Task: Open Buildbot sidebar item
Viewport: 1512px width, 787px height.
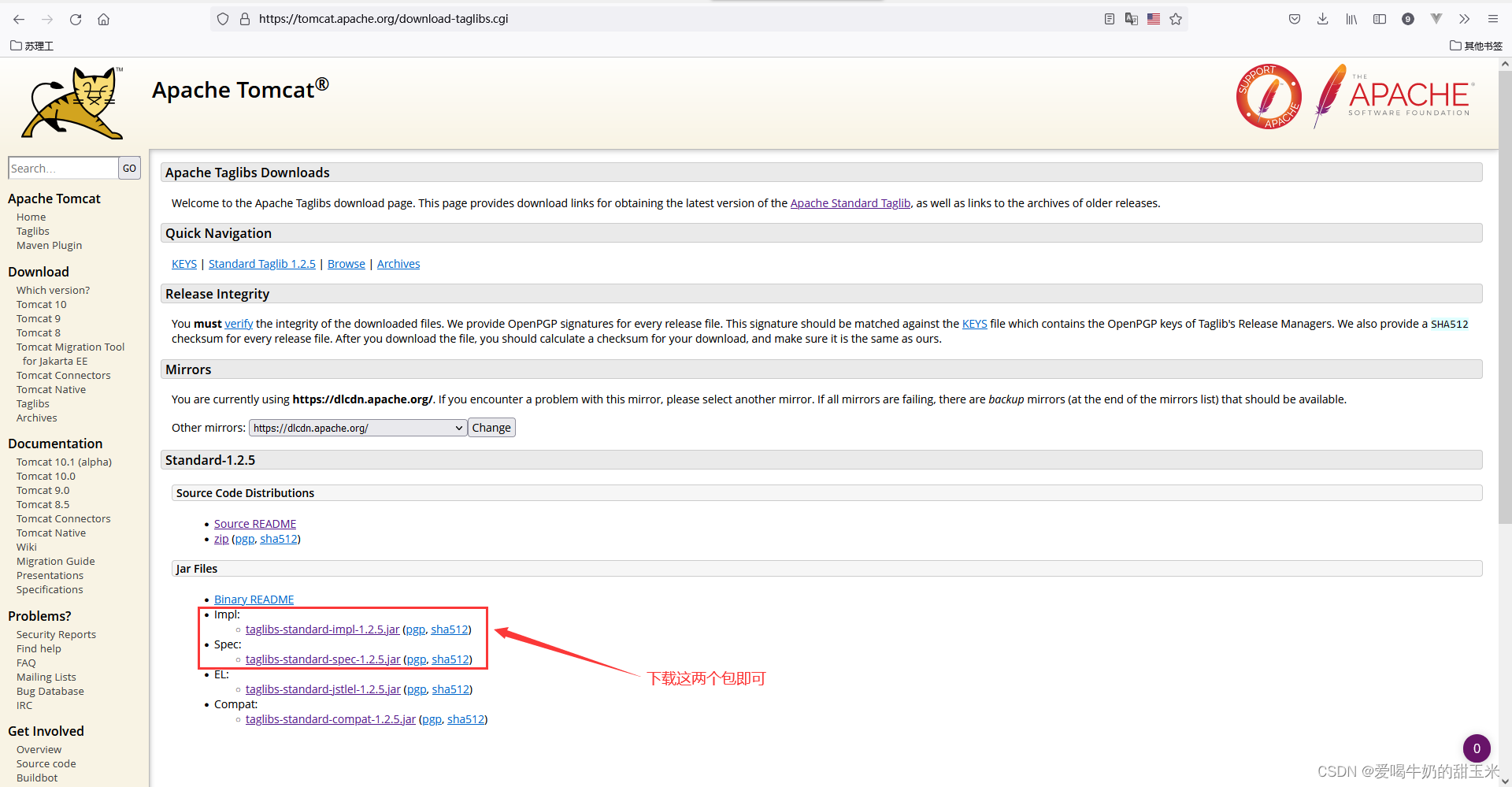Action: pos(37,778)
